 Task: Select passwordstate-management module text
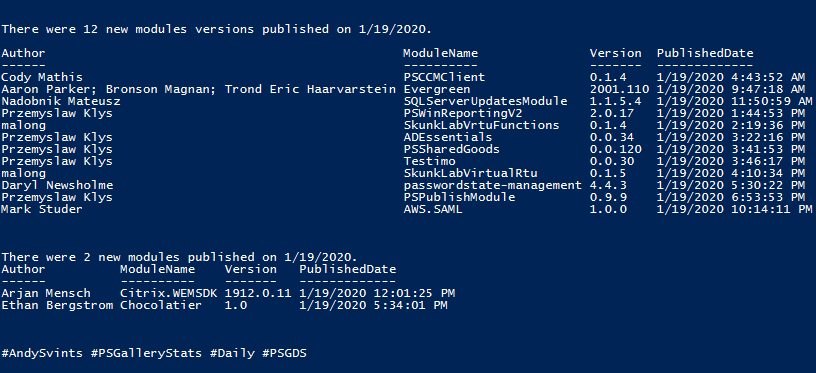493,185
